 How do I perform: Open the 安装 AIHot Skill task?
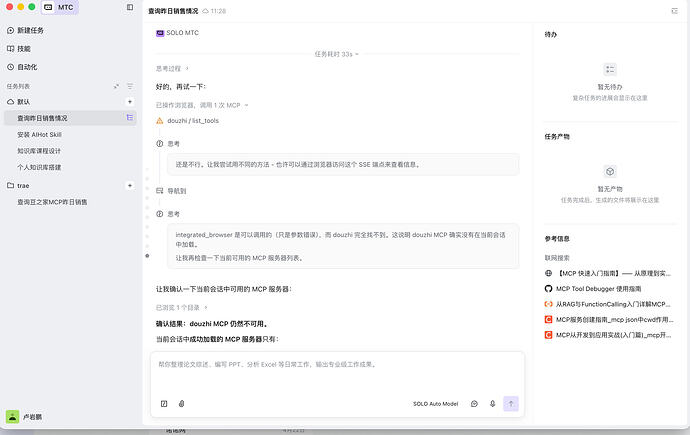[x=39, y=135]
